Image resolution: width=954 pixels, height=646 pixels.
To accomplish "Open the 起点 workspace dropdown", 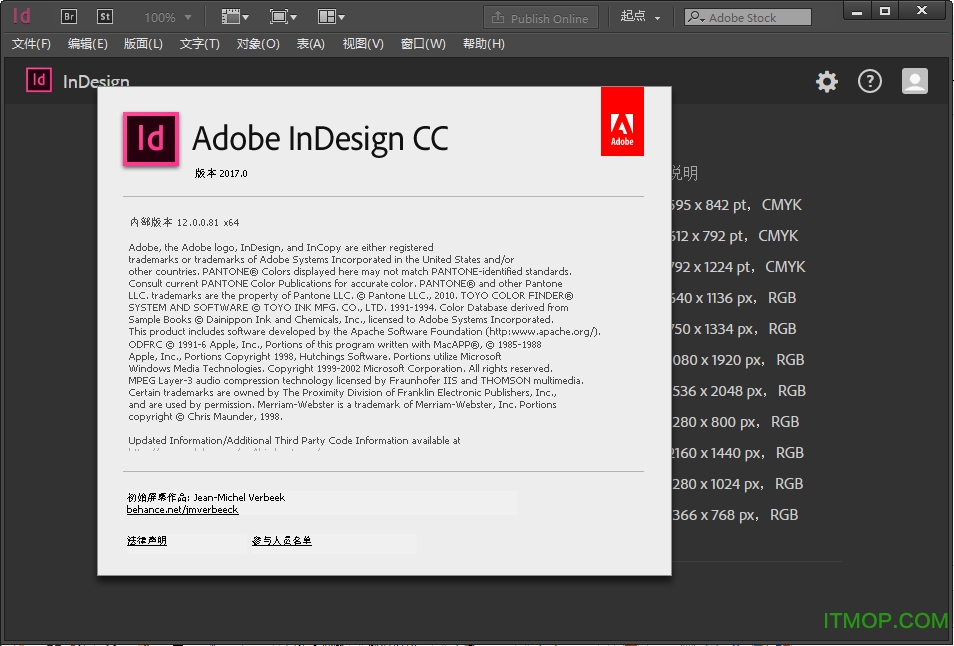I will (640, 16).
